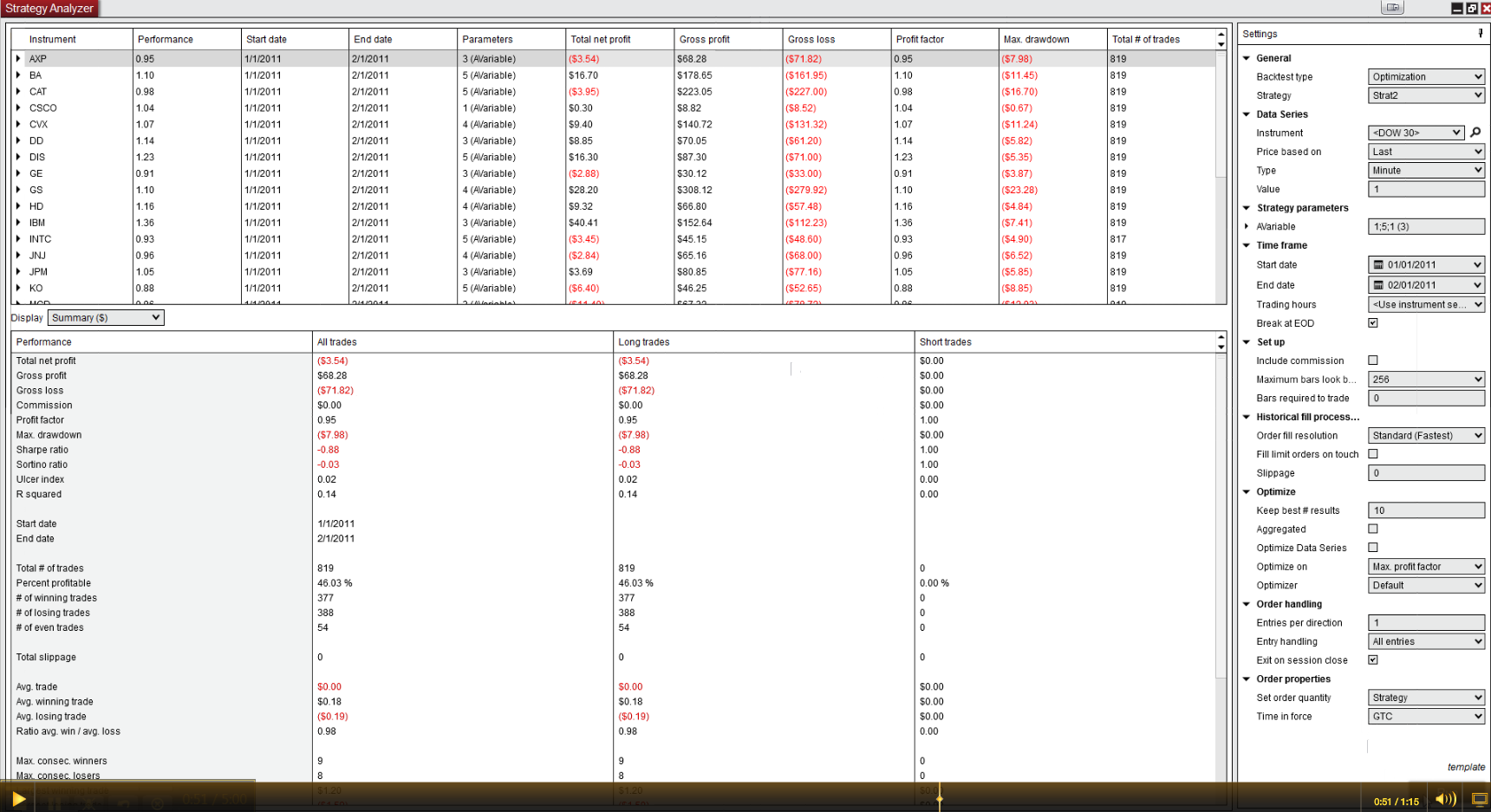
Task: Change the data series Type dropdown
Action: click(1426, 171)
